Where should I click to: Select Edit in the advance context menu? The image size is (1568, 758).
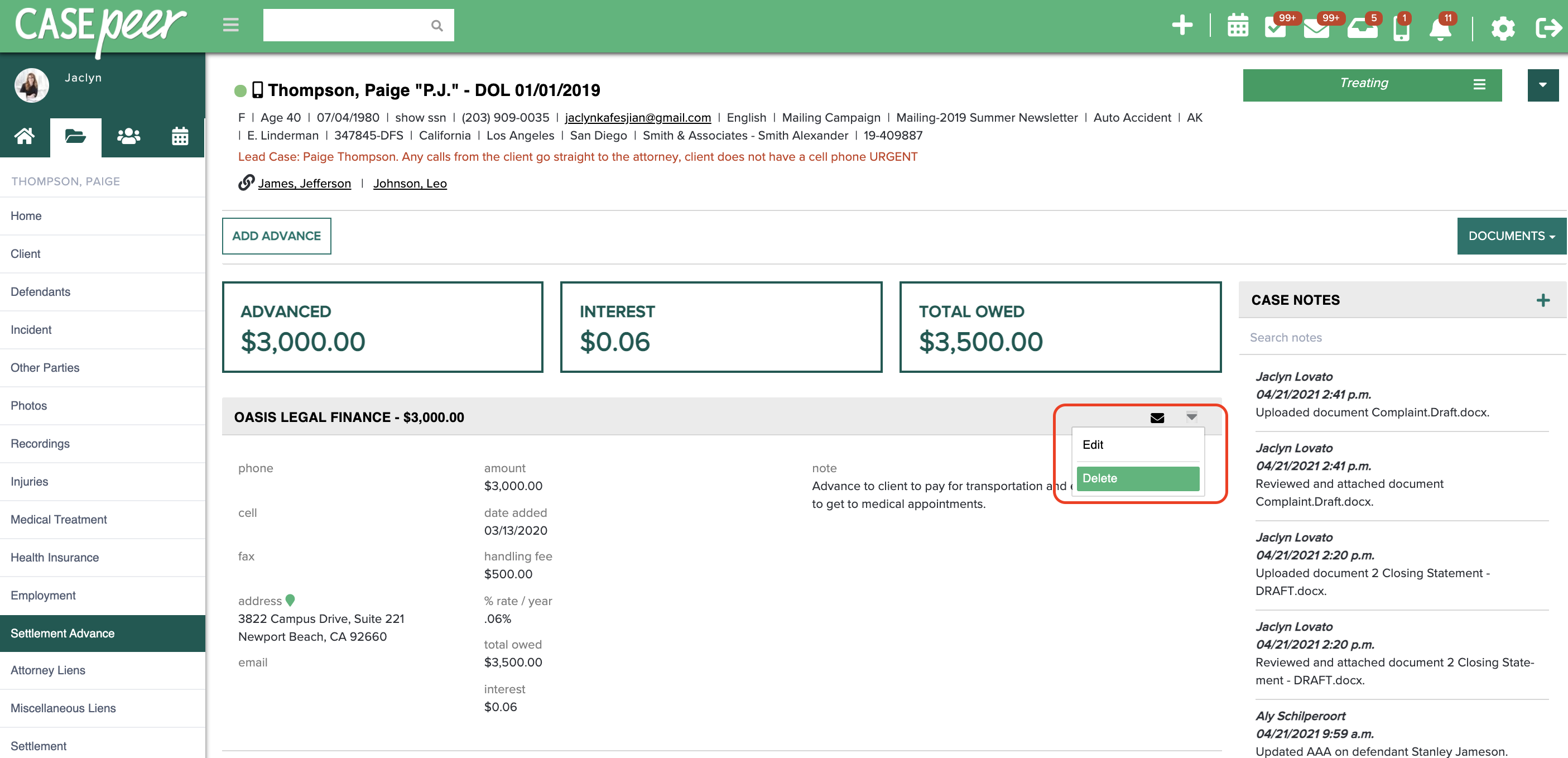(1094, 444)
